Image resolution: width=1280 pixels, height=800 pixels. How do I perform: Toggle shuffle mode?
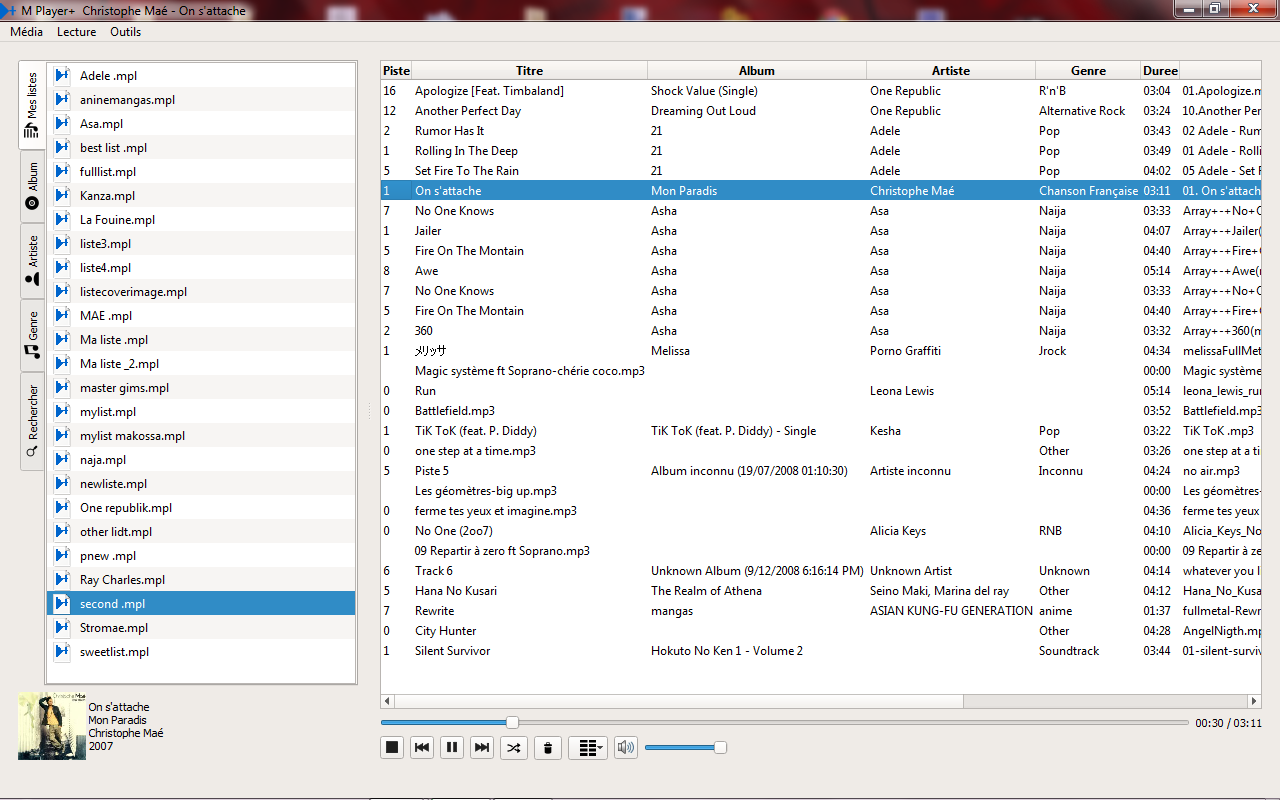click(x=514, y=747)
